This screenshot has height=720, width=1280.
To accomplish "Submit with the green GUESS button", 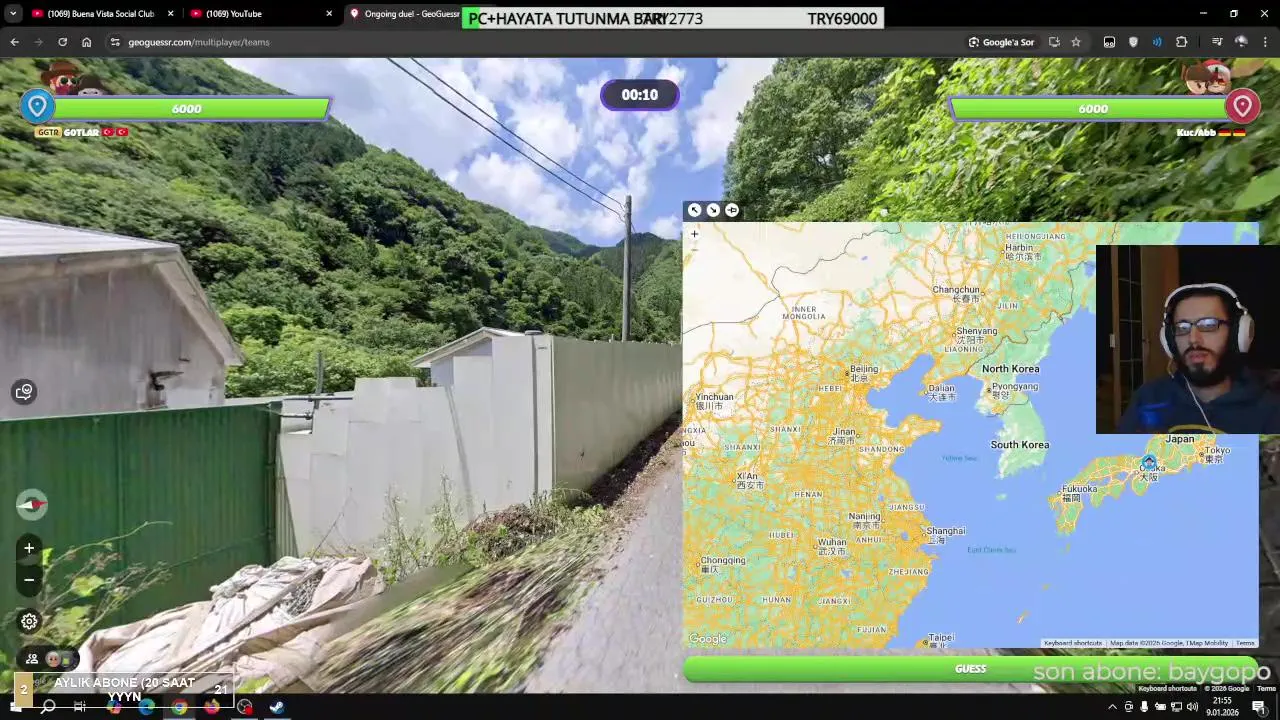I will 970,669.
